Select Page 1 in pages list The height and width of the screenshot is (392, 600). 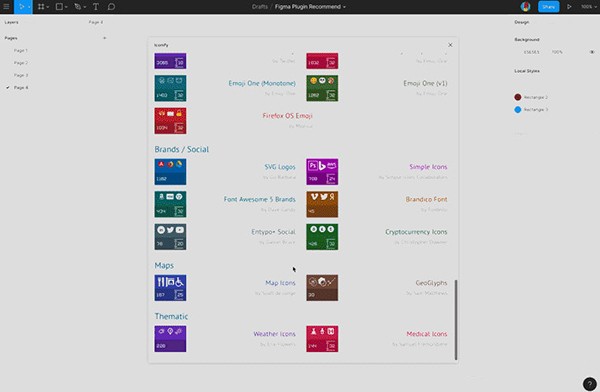(x=21, y=51)
